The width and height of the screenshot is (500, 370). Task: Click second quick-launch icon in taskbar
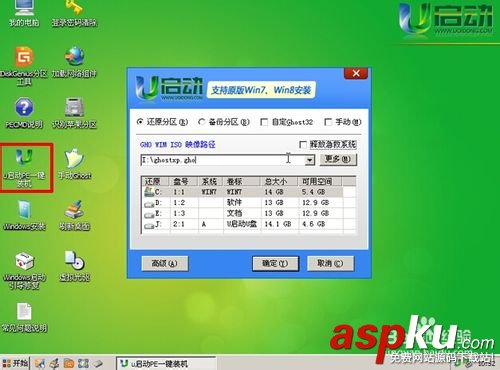point(54,364)
